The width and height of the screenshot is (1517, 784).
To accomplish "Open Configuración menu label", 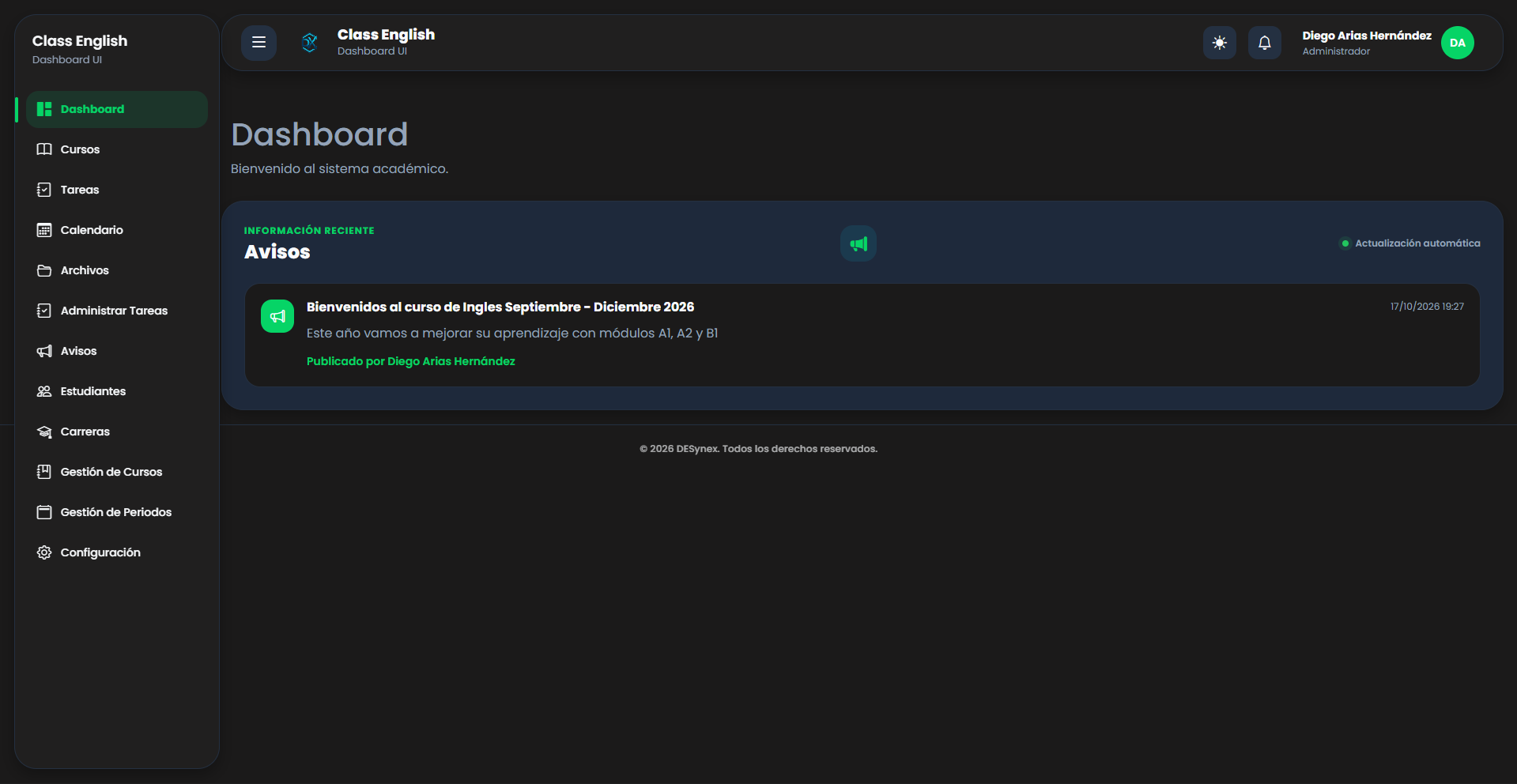I will (x=100, y=552).
